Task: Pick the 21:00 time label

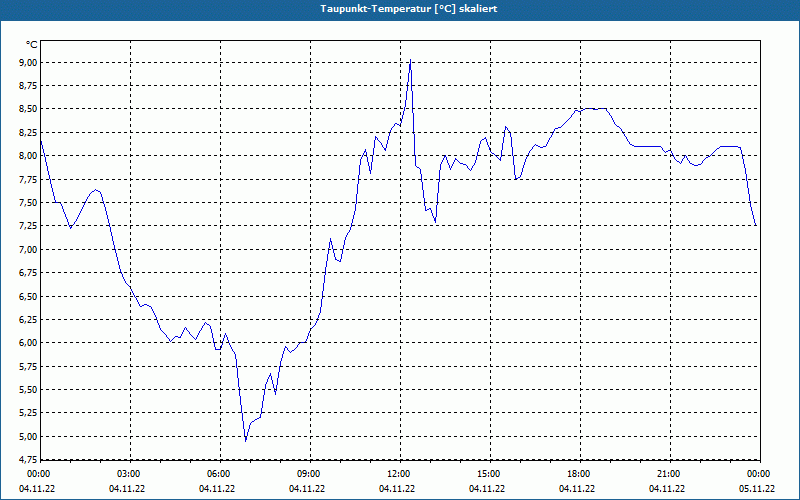Action: pos(668,474)
